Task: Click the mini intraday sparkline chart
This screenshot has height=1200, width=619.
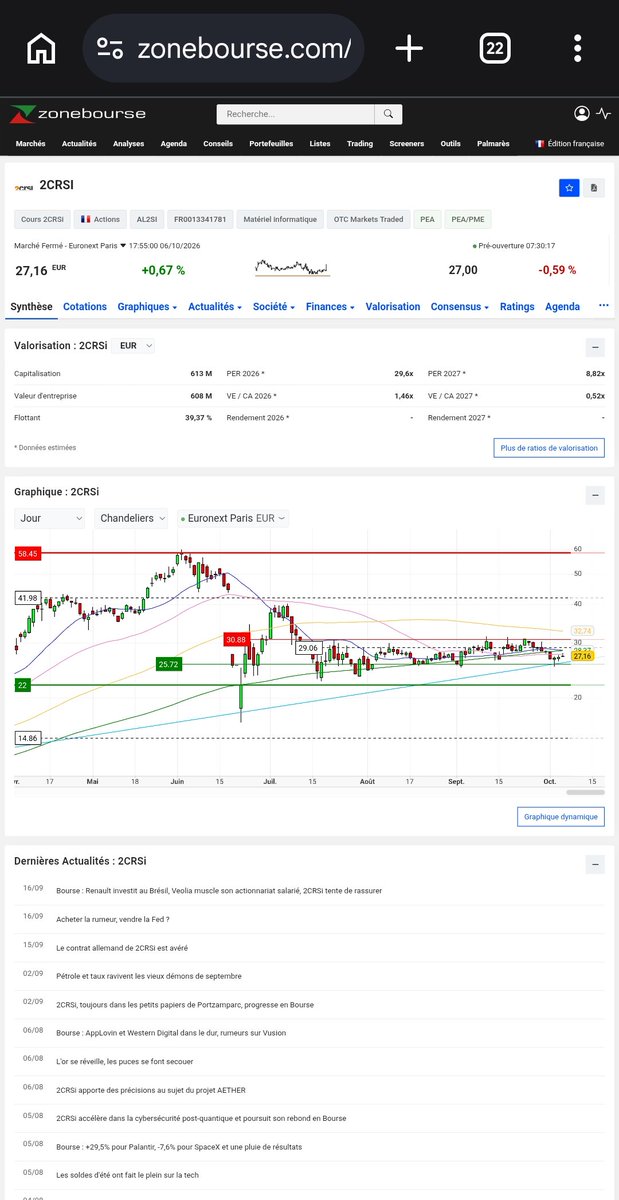Action: (x=292, y=269)
